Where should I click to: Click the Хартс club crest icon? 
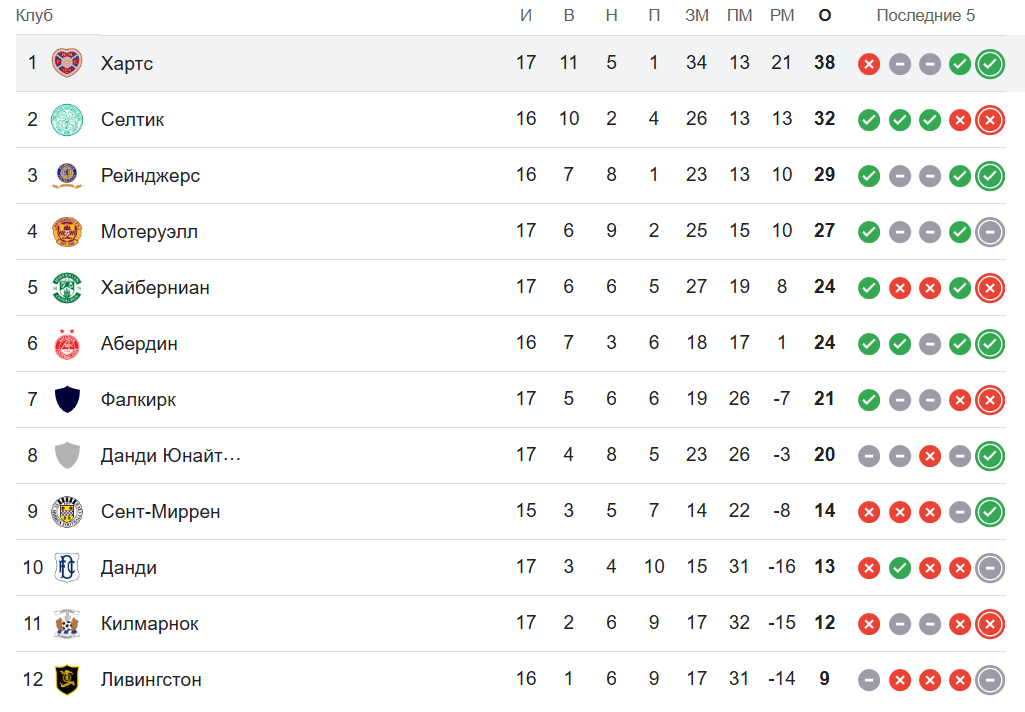(x=67, y=63)
